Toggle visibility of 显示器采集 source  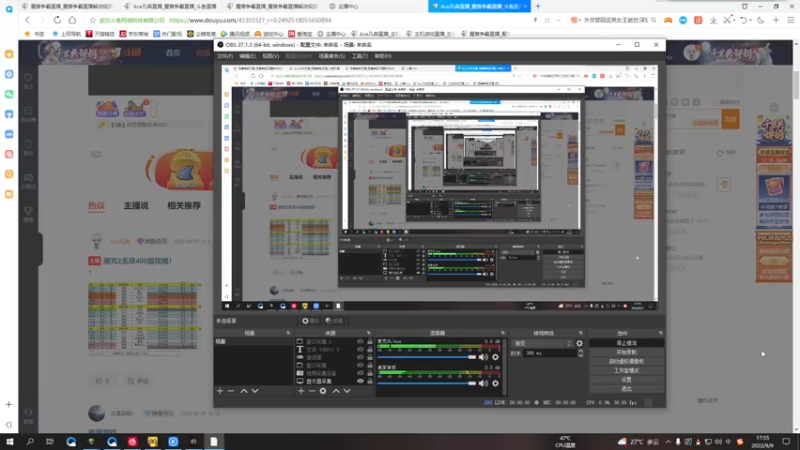pyautogui.click(x=360, y=381)
